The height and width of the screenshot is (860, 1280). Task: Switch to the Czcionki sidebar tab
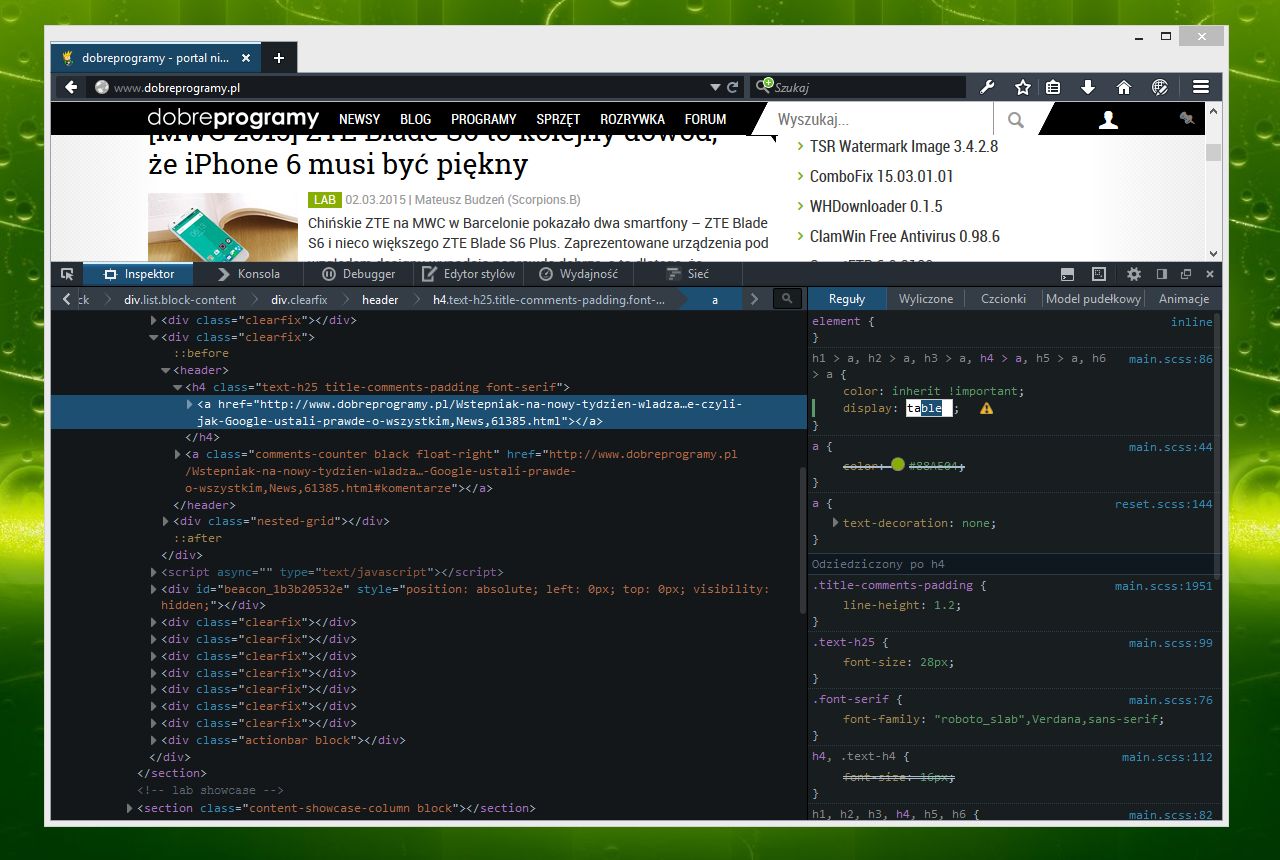(1003, 299)
